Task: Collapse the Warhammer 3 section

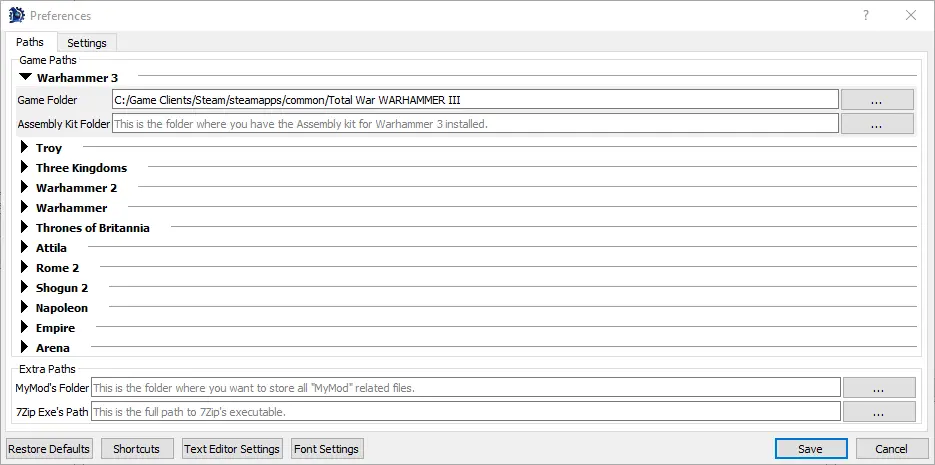Action: pos(25,78)
